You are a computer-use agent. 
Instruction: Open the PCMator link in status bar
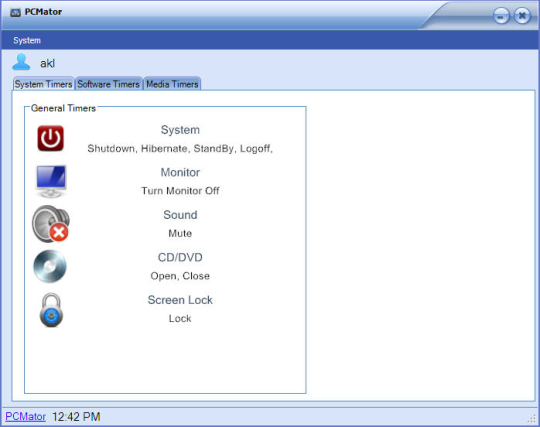(25, 417)
